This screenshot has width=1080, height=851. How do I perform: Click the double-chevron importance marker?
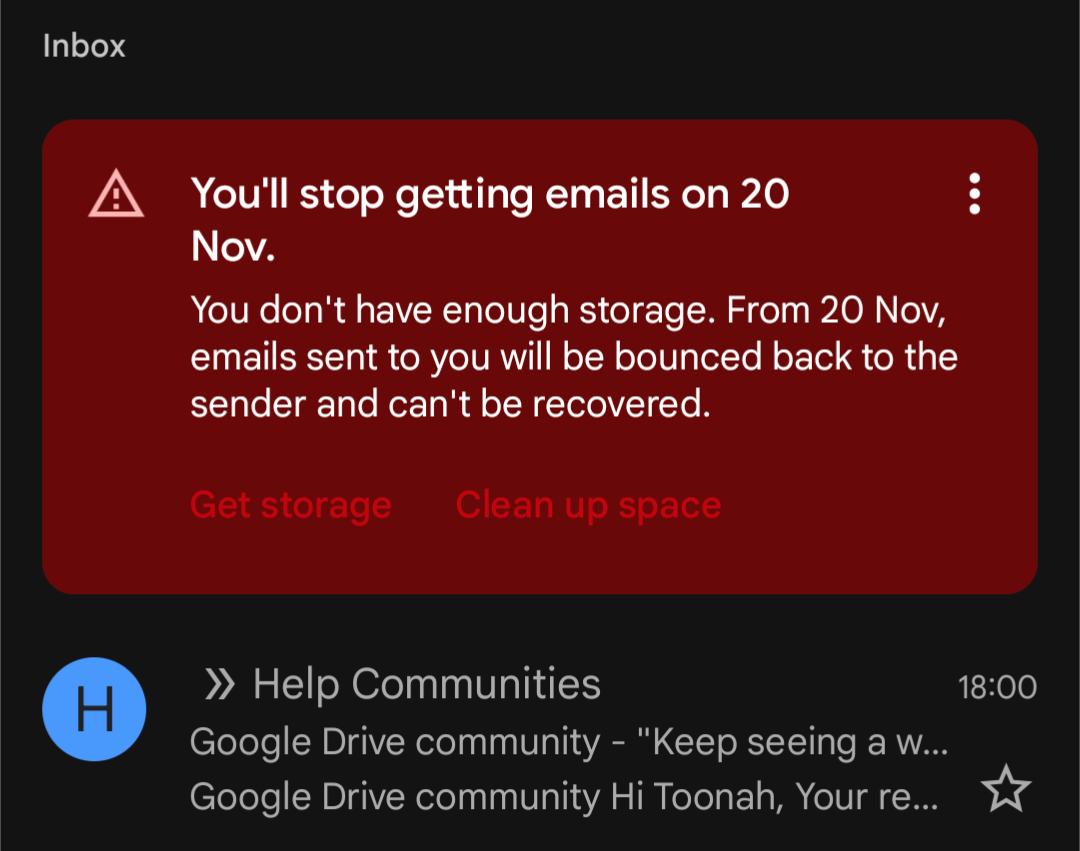tap(220, 685)
